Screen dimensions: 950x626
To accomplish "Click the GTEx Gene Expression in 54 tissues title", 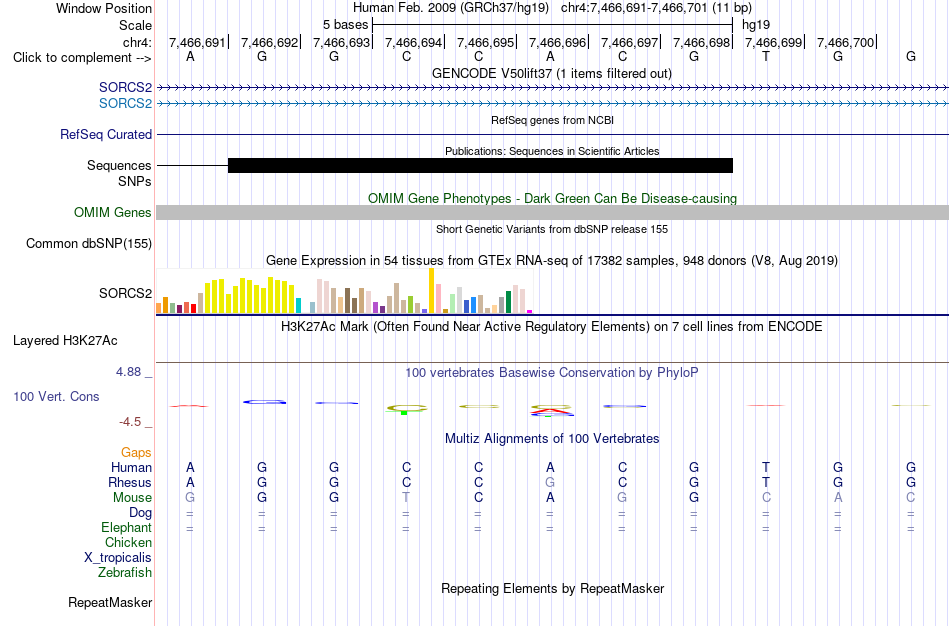I will 552,261.
